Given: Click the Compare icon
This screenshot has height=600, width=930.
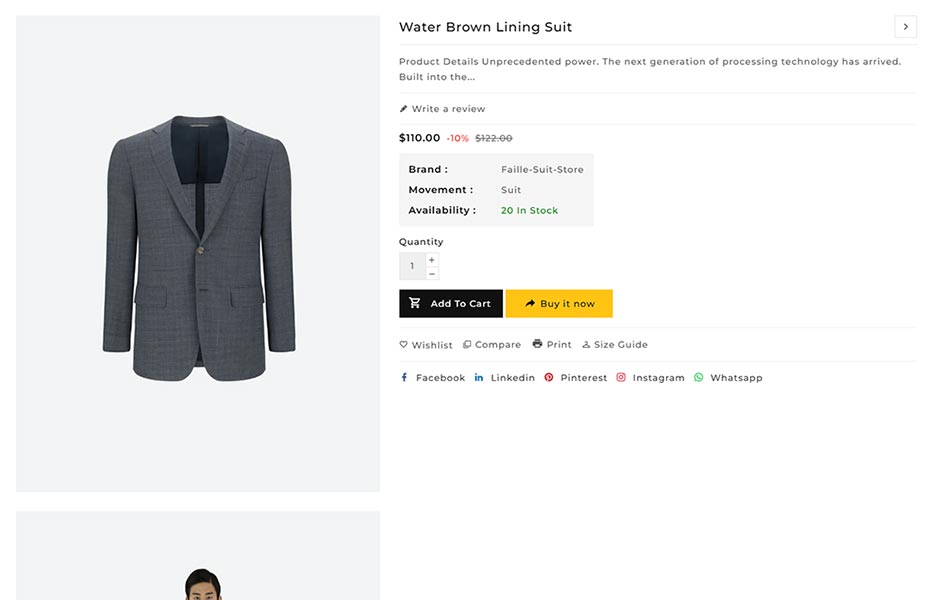Looking at the screenshot, I should pos(467,345).
